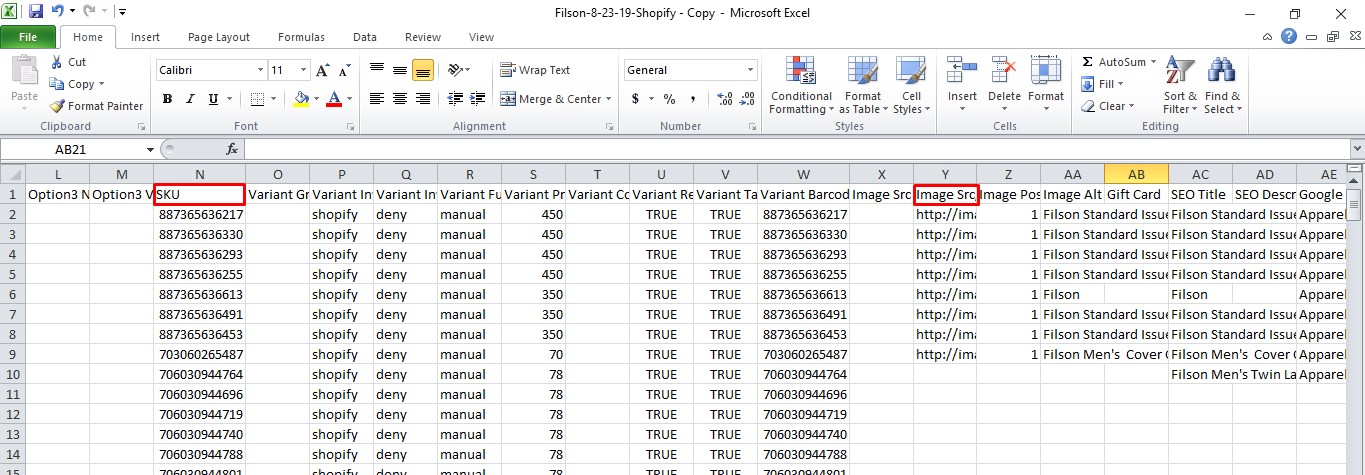Image resolution: width=1365 pixels, height=475 pixels.
Task: Toggle Italic formatting
Action: [190, 99]
